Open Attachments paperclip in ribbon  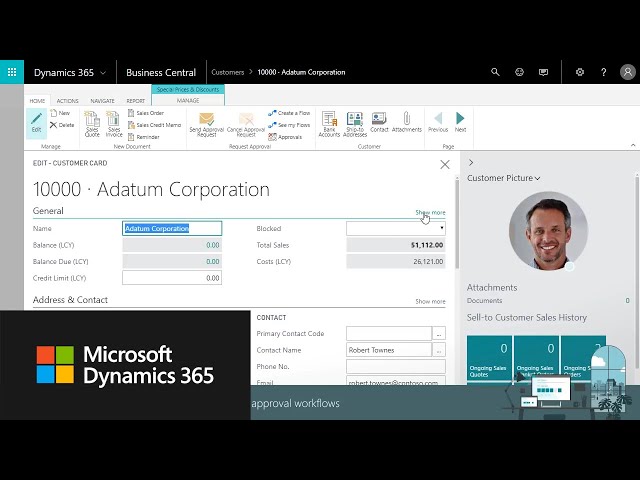coord(406,122)
